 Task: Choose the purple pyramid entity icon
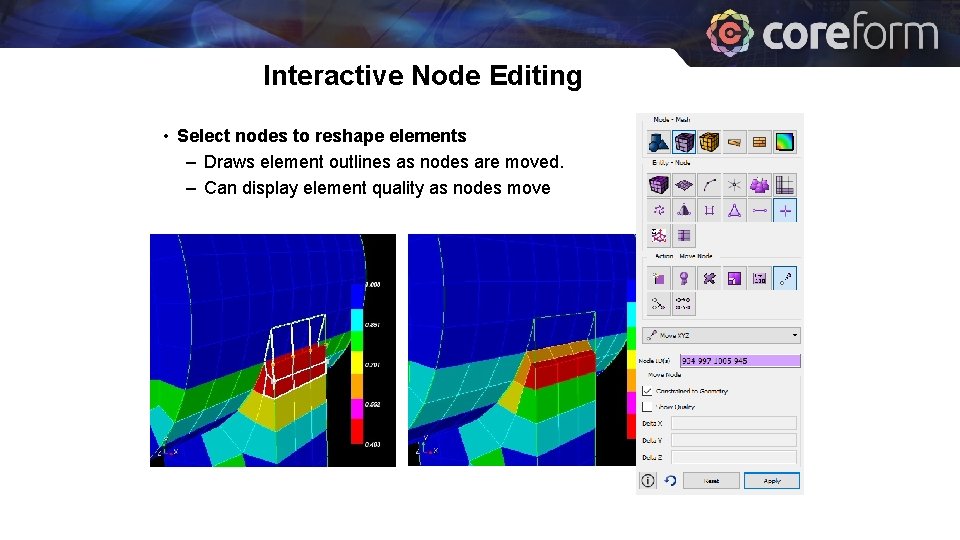[x=683, y=210]
